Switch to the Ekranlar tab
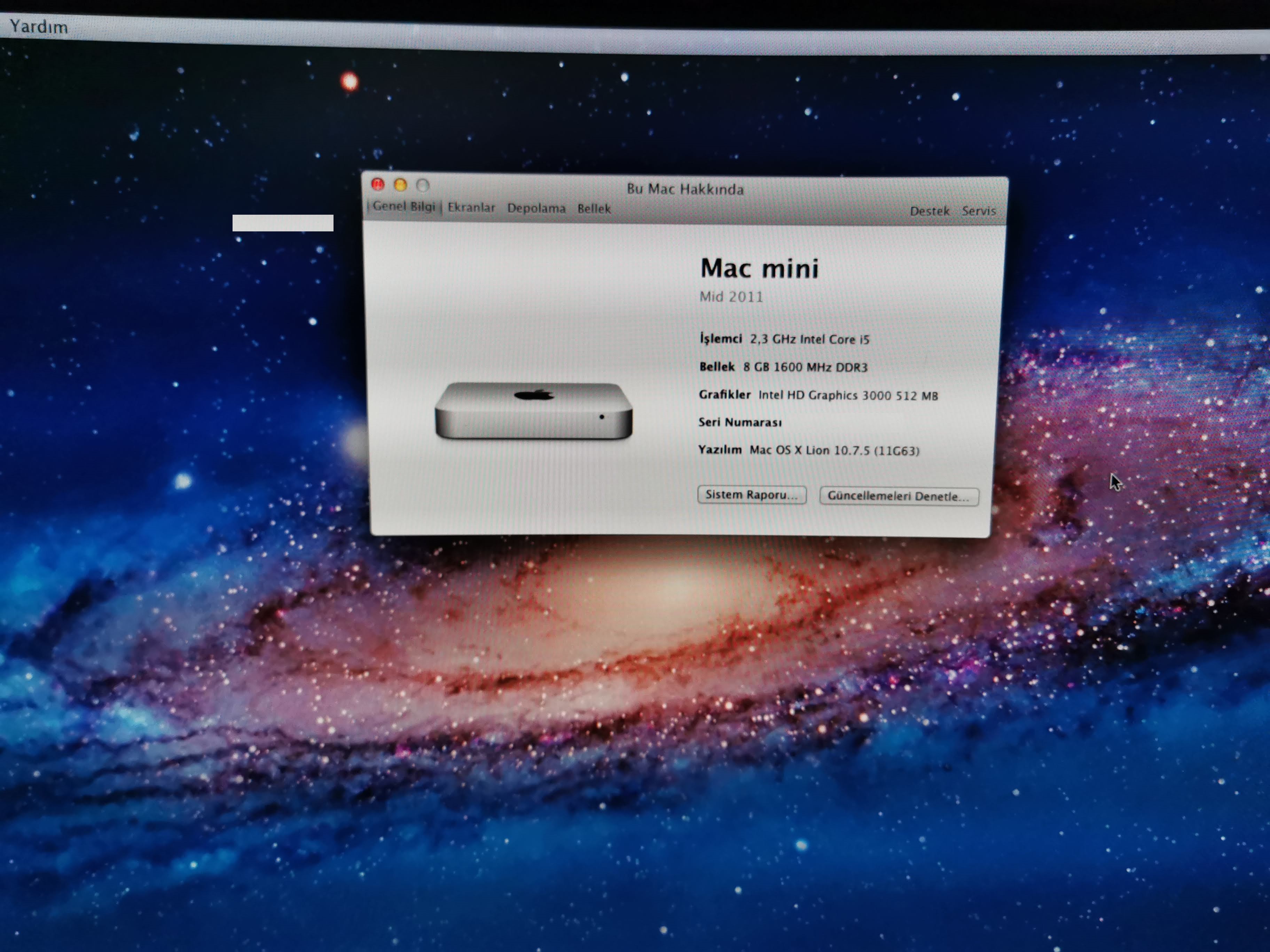The image size is (1270, 952). 471,208
